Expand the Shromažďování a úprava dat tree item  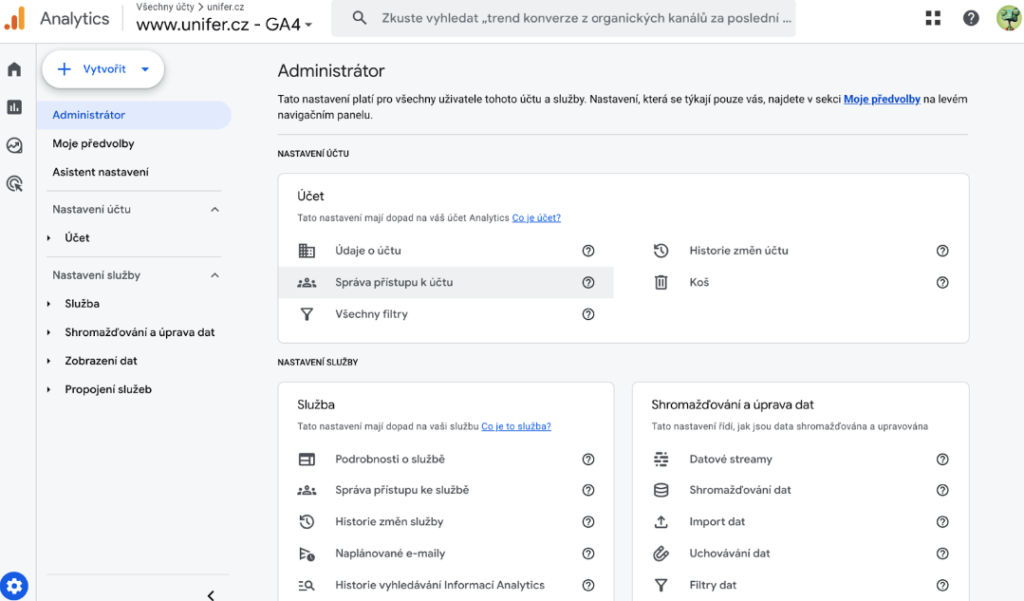click(x=49, y=333)
